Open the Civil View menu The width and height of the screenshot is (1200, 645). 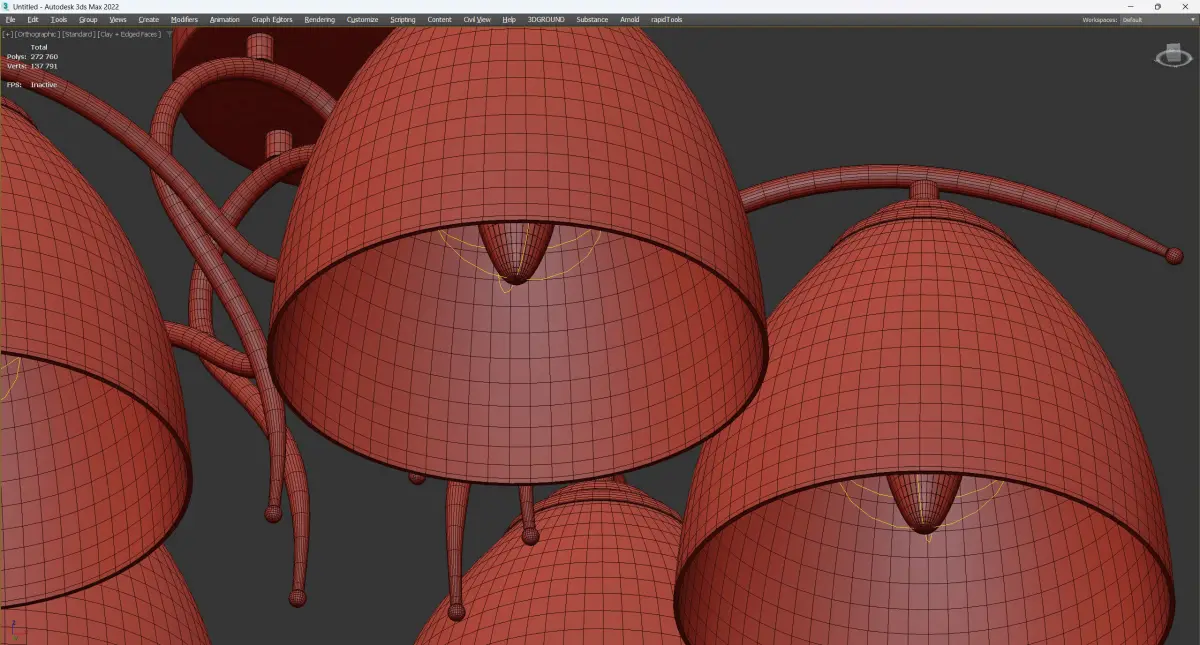click(x=477, y=19)
